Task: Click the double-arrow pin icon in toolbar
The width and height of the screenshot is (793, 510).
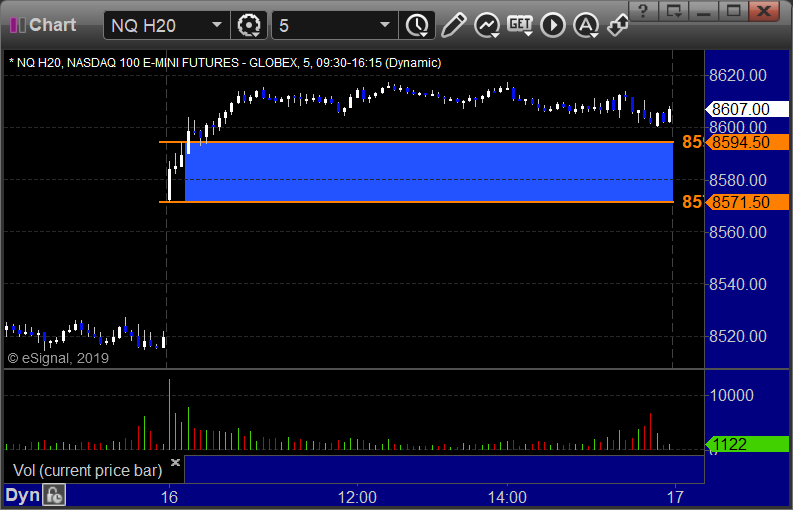Action: tap(618, 25)
